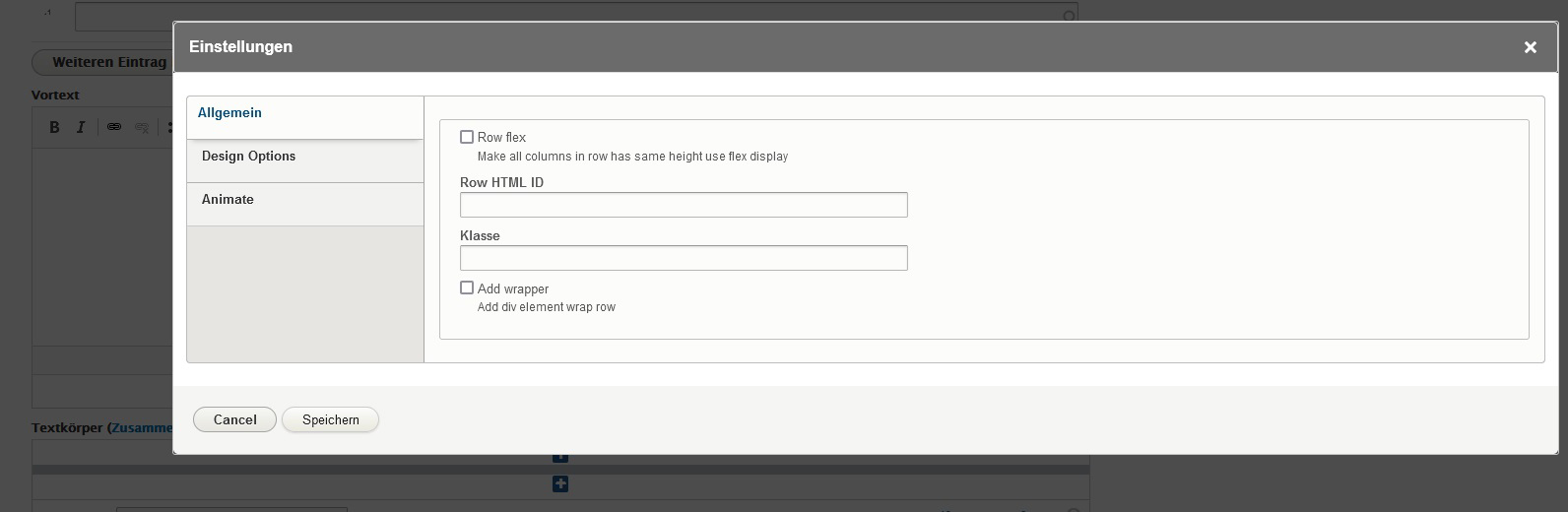
Task: Focus the Row HTML ID input field
Action: pos(684,205)
